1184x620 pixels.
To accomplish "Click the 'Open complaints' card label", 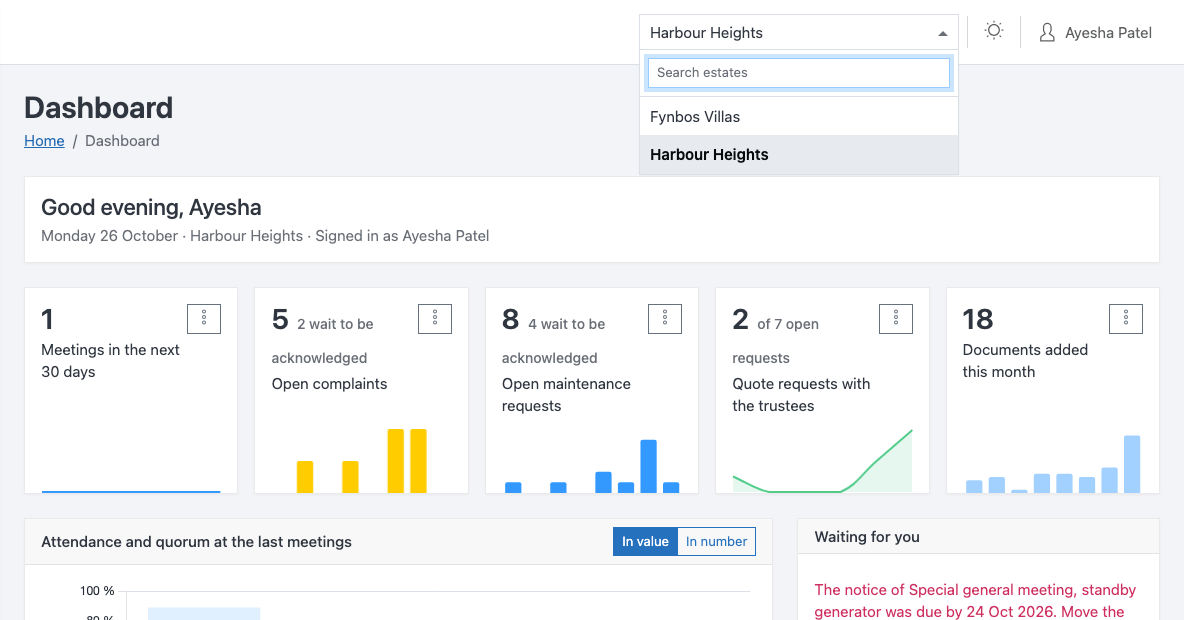I will point(329,384).
